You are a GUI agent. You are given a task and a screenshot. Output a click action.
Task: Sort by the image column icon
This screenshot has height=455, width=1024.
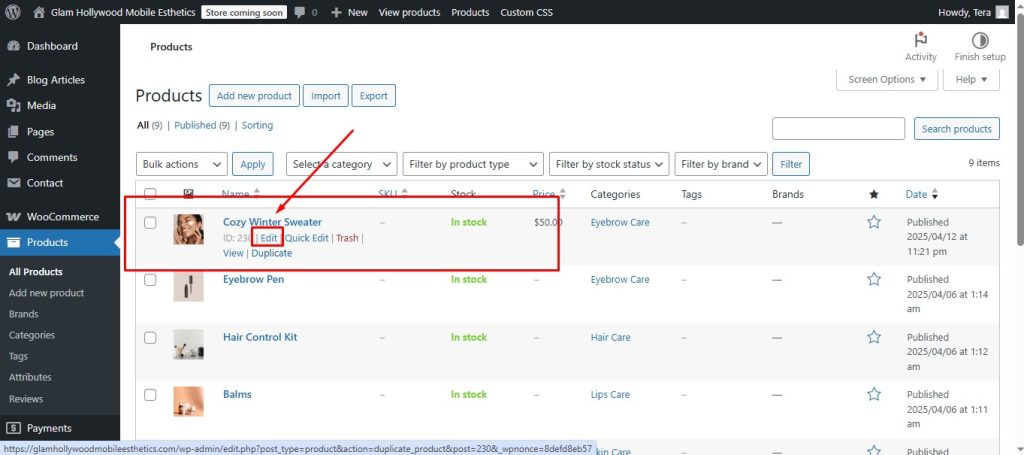[189, 194]
